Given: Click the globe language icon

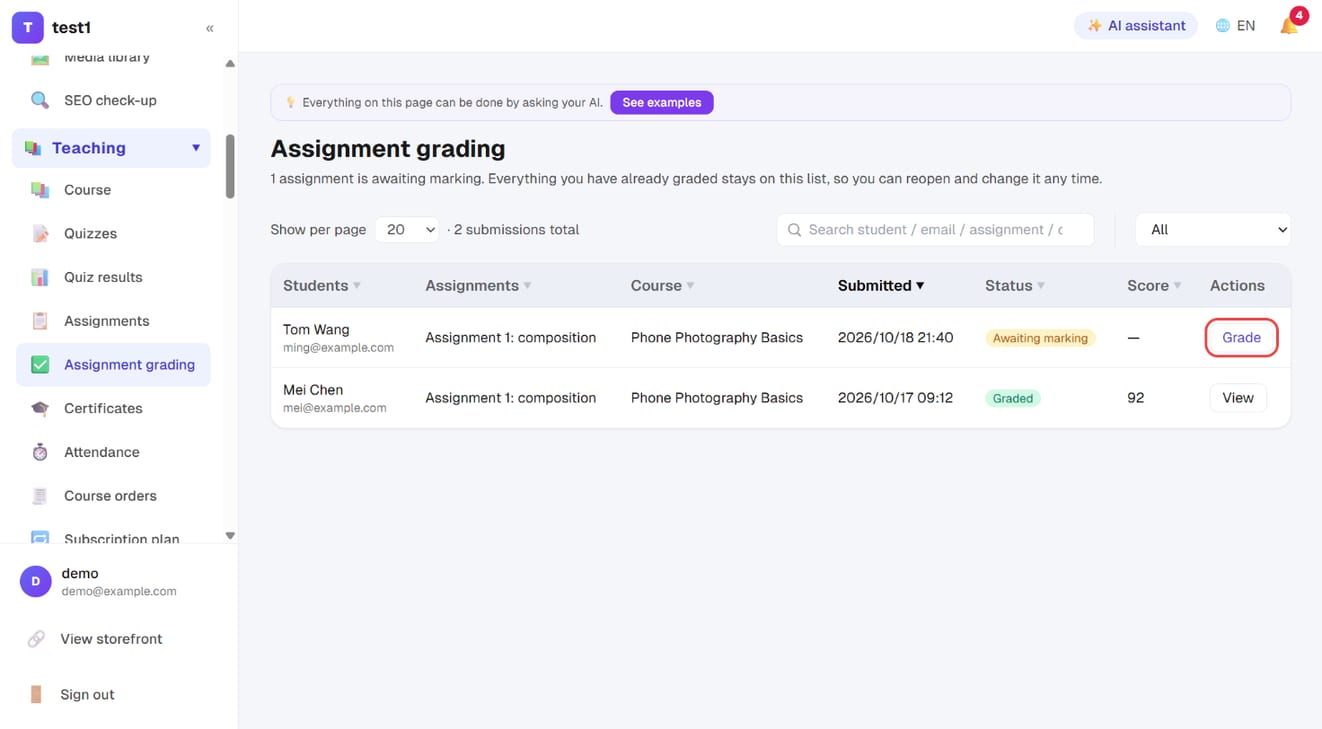Looking at the screenshot, I should [1222, 26].
